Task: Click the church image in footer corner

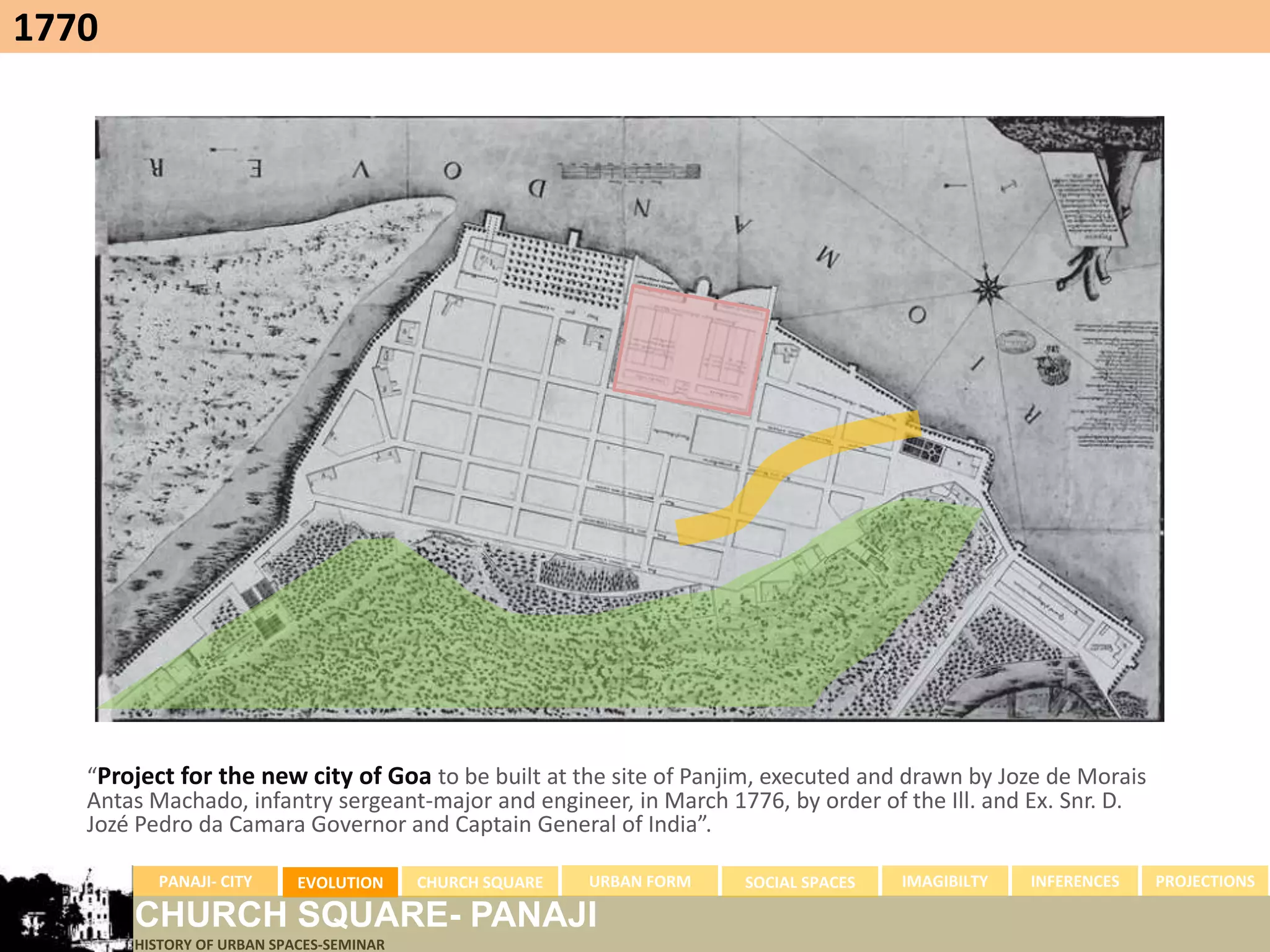Action: click(67, 909)
